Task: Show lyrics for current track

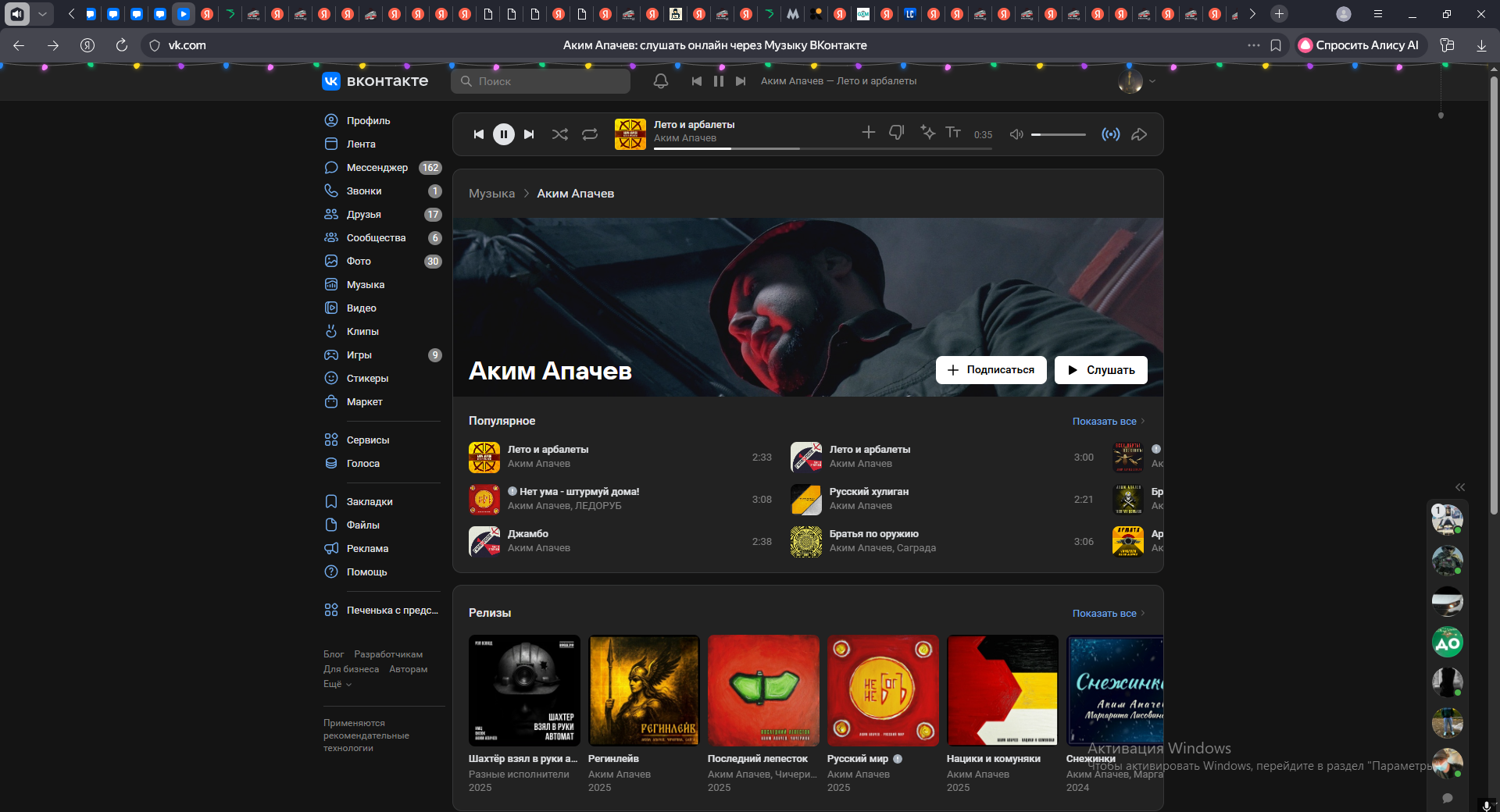Action: coord(953,133)
